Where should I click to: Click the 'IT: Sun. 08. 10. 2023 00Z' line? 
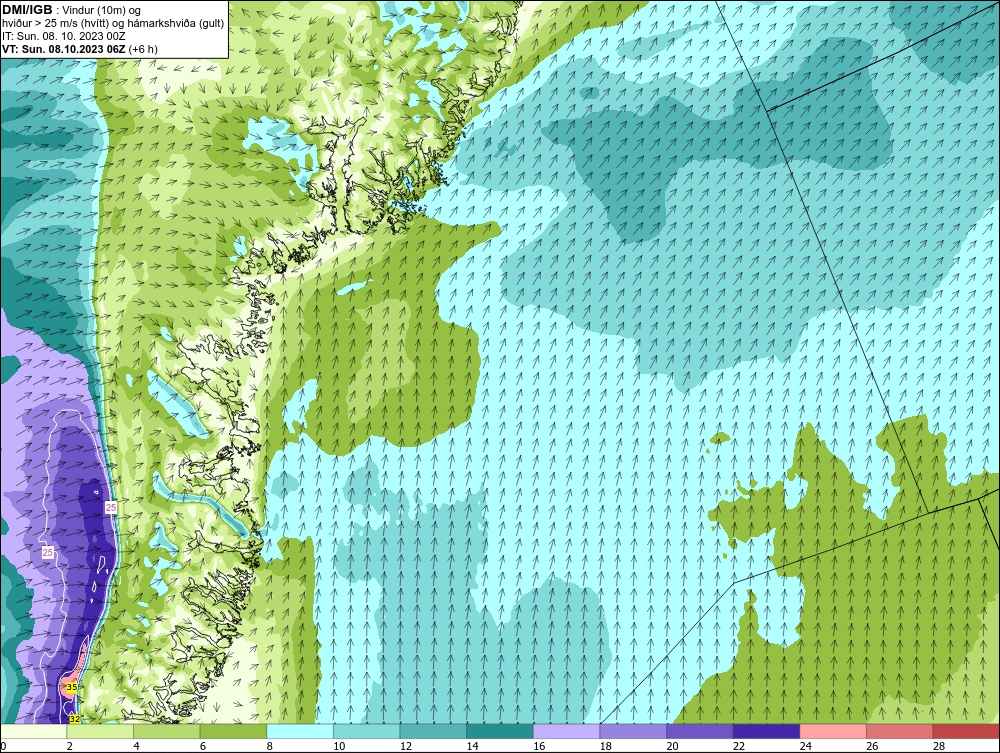tap(64, 36)
